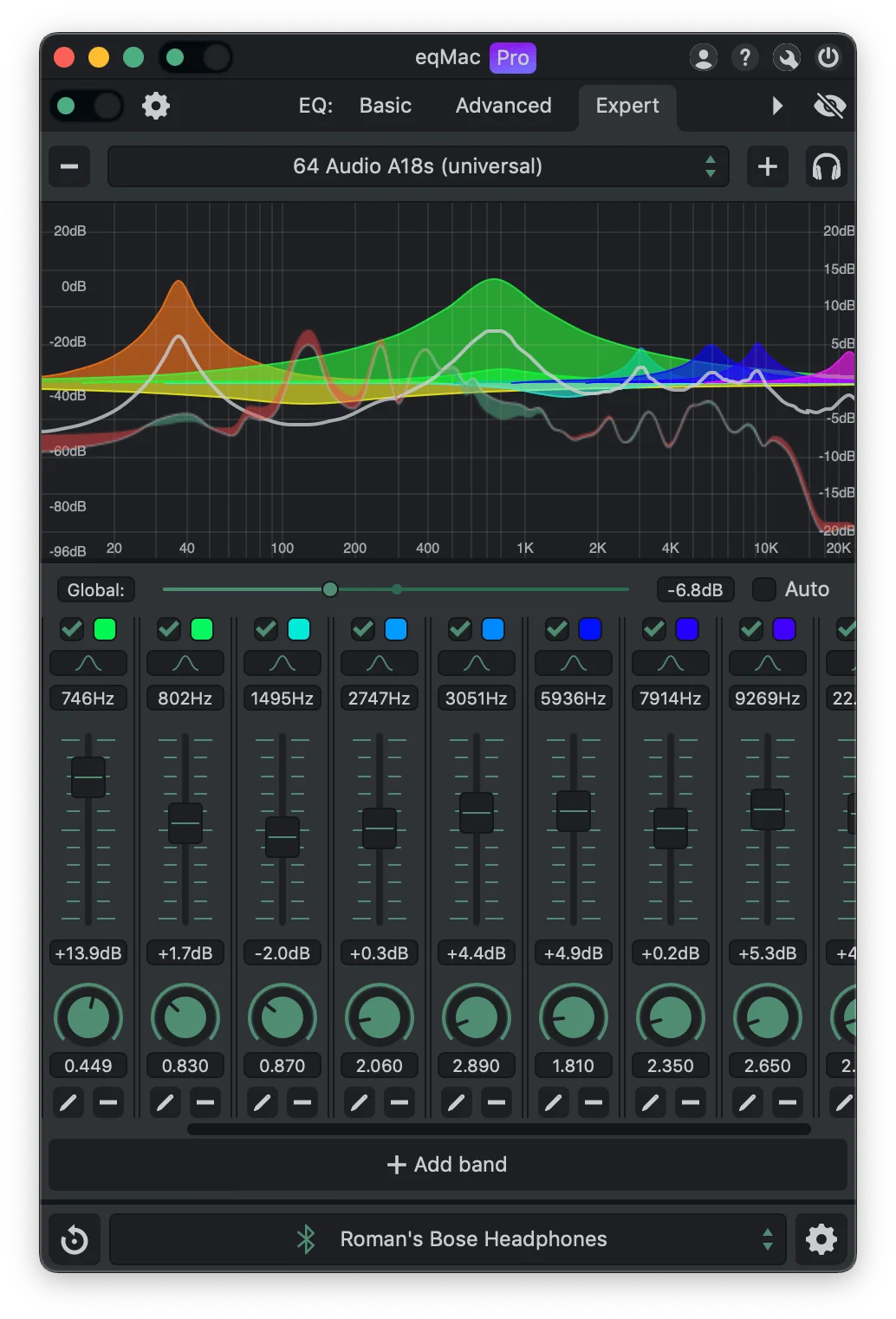Select the Expert EQ tab
This screenshot has width=896, height=1319.
pos(627,107)
